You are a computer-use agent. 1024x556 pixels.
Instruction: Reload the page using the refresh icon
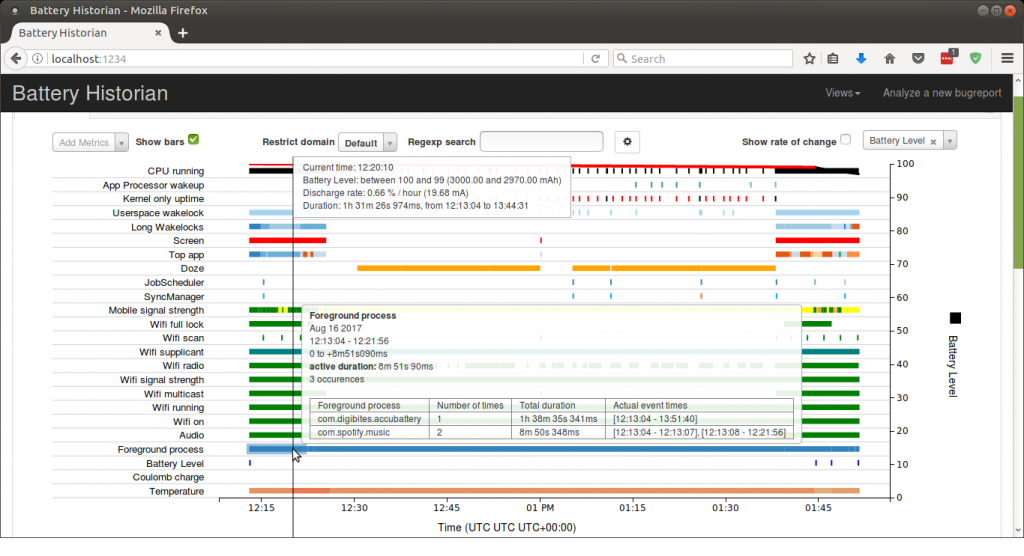coord(596,59)
